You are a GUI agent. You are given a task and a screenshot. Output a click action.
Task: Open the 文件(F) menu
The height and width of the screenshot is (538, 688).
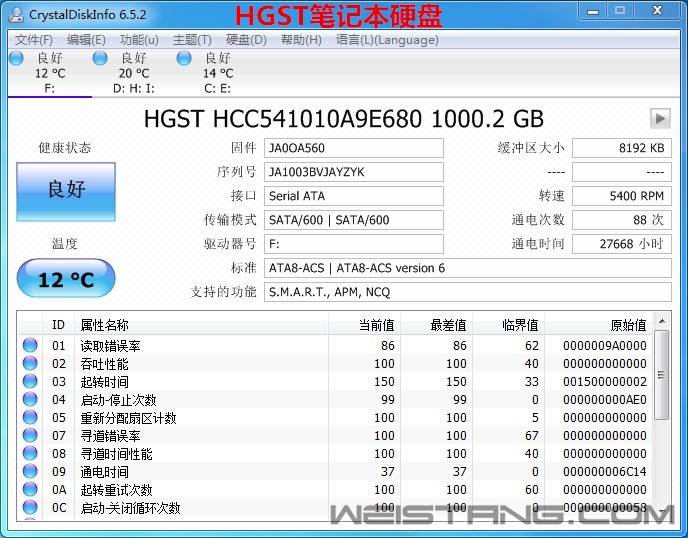34,40
